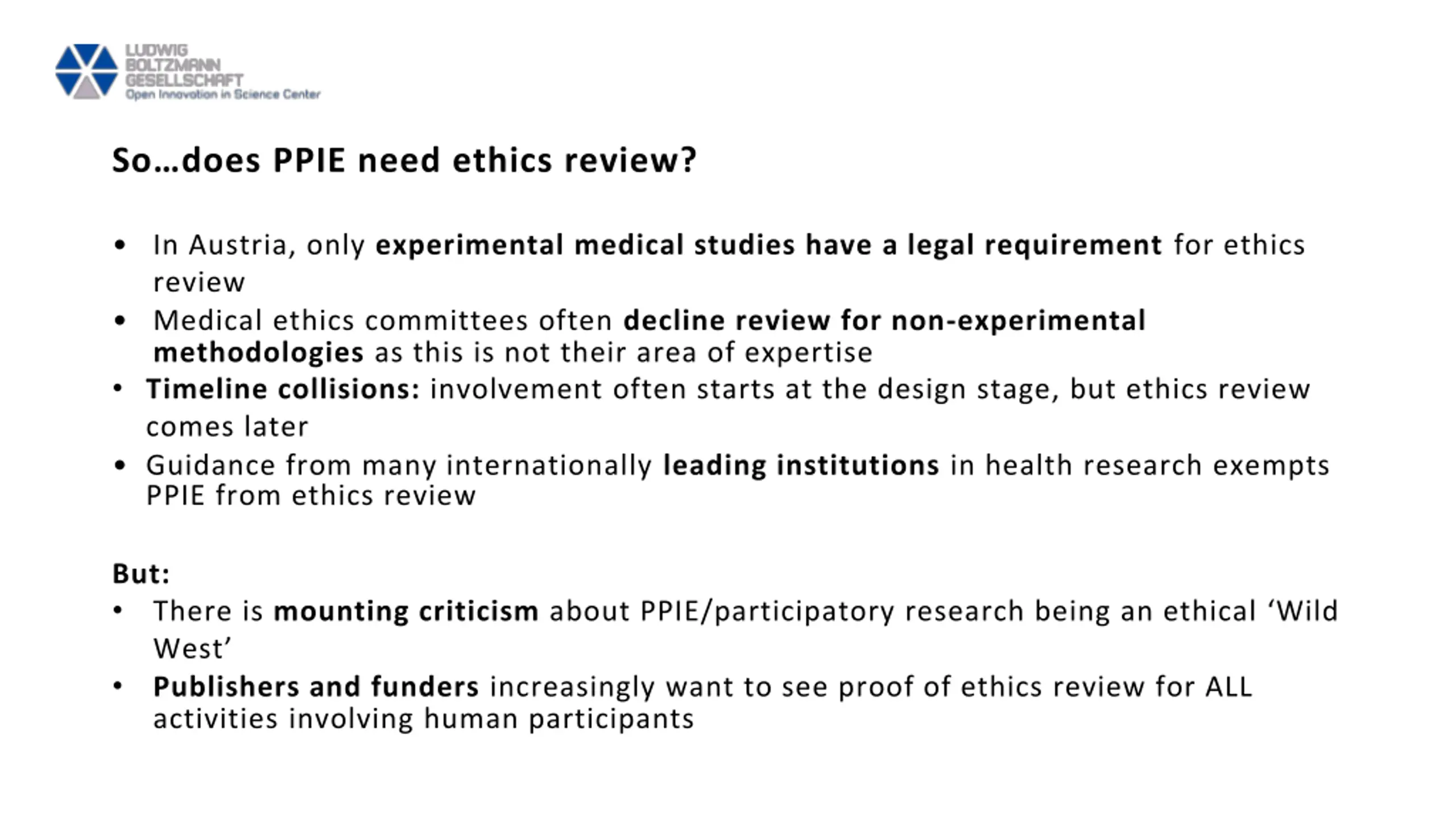
Task: Click the bullet before 'In Austria, only'
Action: point(119,245)
